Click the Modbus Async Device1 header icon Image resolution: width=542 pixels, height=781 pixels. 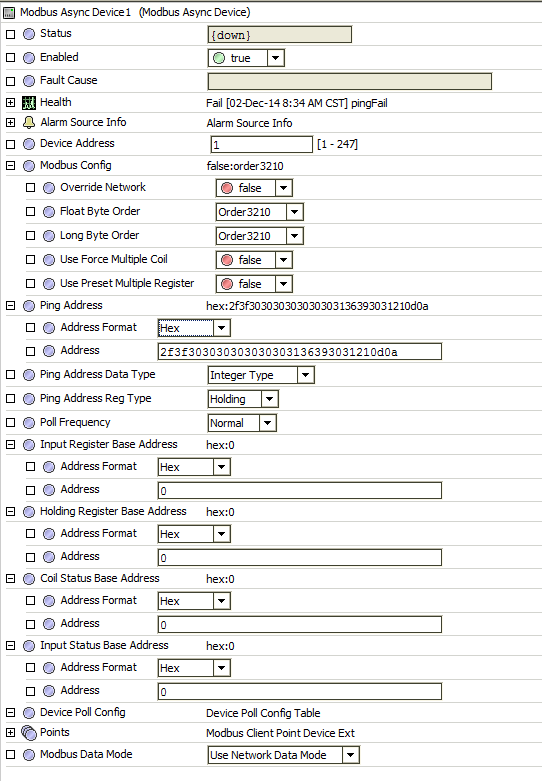8,12
